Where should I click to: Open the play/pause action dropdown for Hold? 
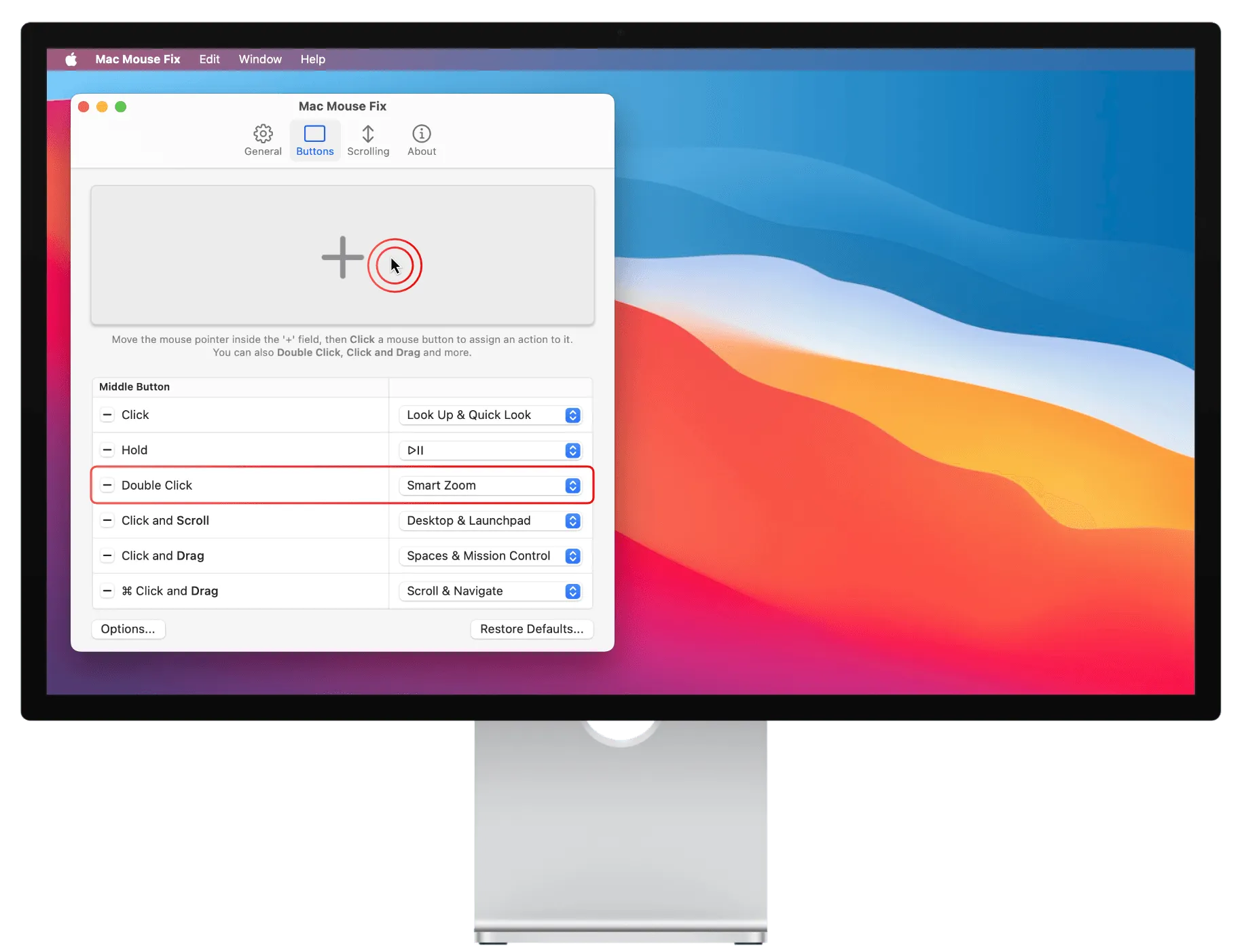[x=490, y=450]
